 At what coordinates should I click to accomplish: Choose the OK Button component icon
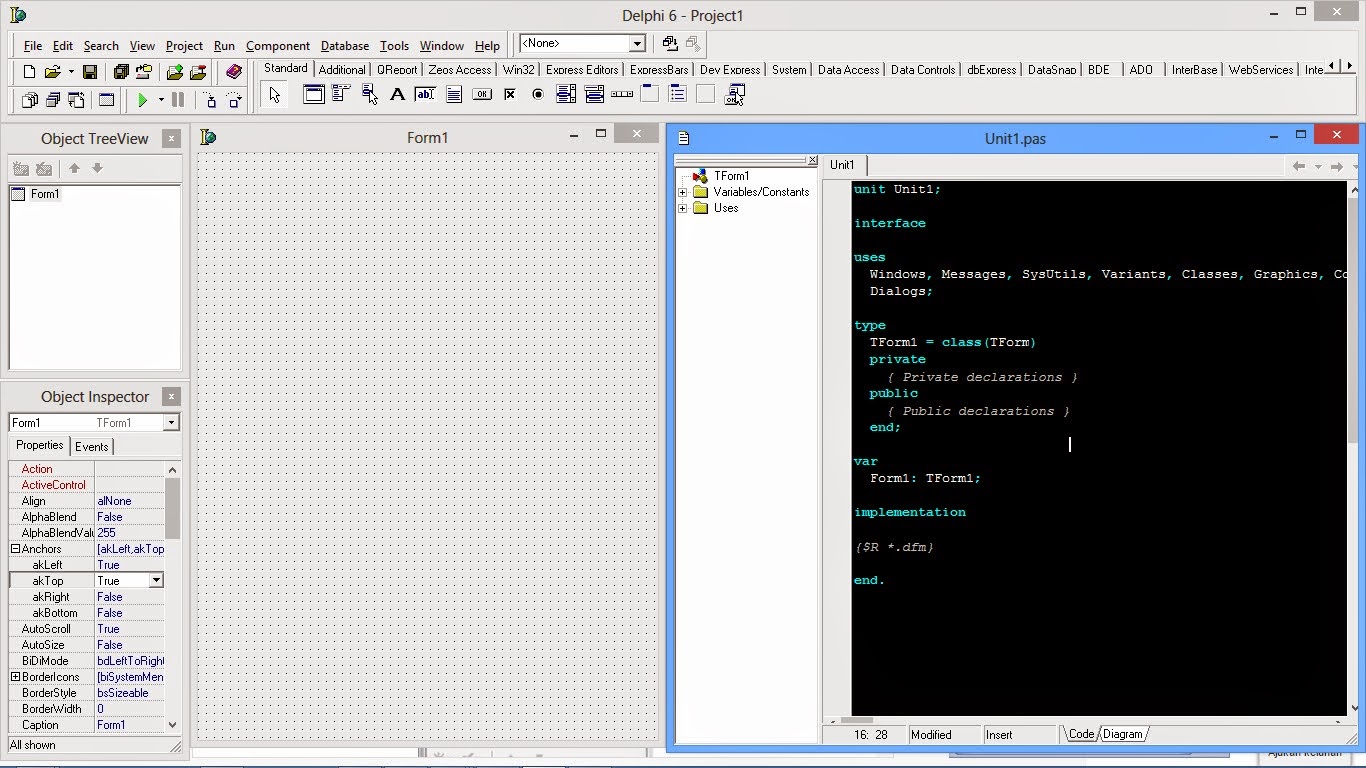482,95
